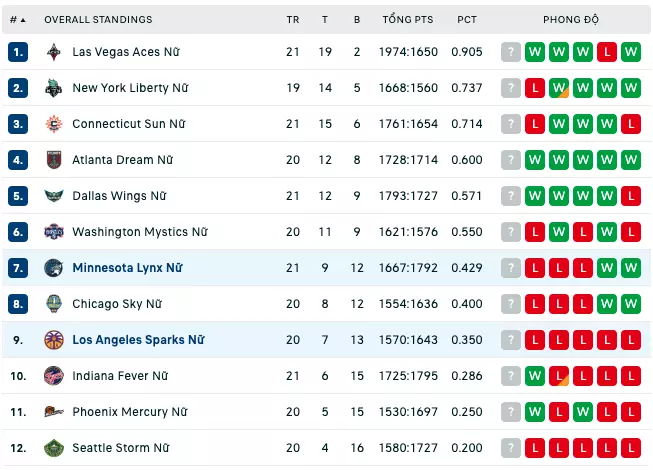Click the 0.429 percentage for Minnesota Lynx
This screenshot has height=470, width=653.
click(466, 268)
